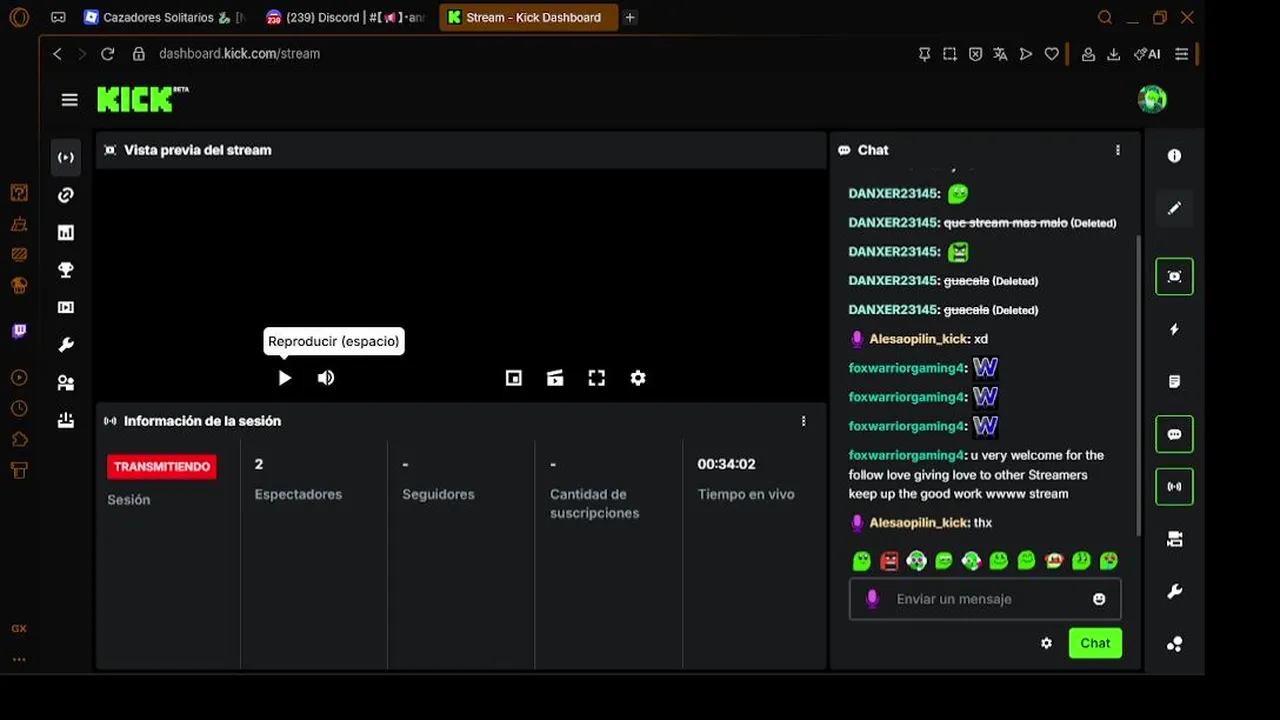Switch to the Discord browser tab
Screen dimensions: 1280x720
346,17
